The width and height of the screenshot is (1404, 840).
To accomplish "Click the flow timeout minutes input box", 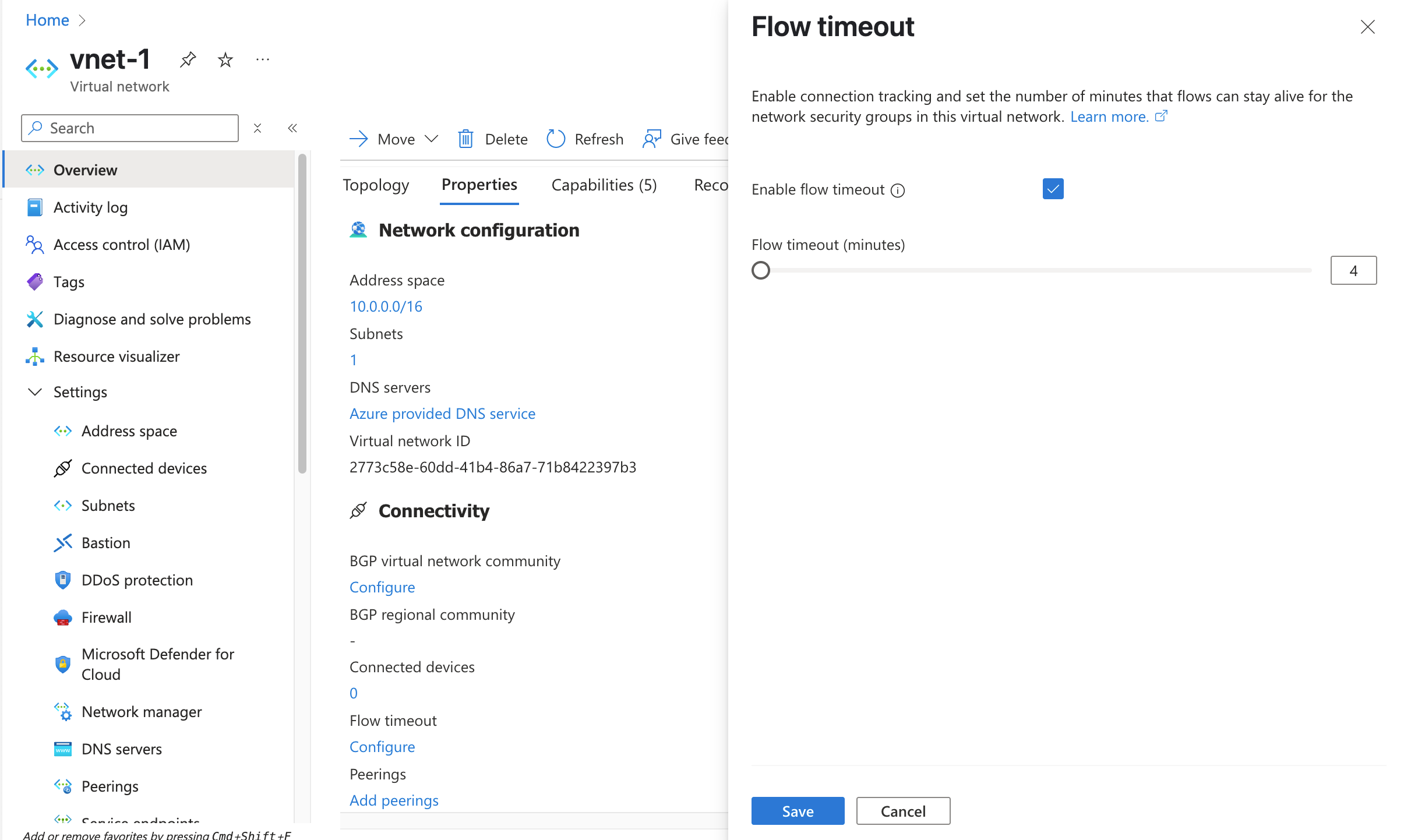I will [x=1353, y=270].
